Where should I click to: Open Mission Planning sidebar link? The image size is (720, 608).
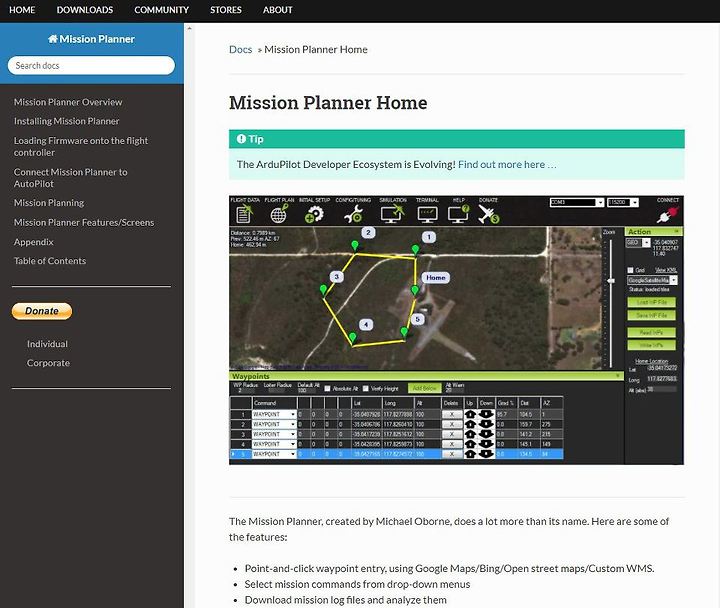(49, 203)
